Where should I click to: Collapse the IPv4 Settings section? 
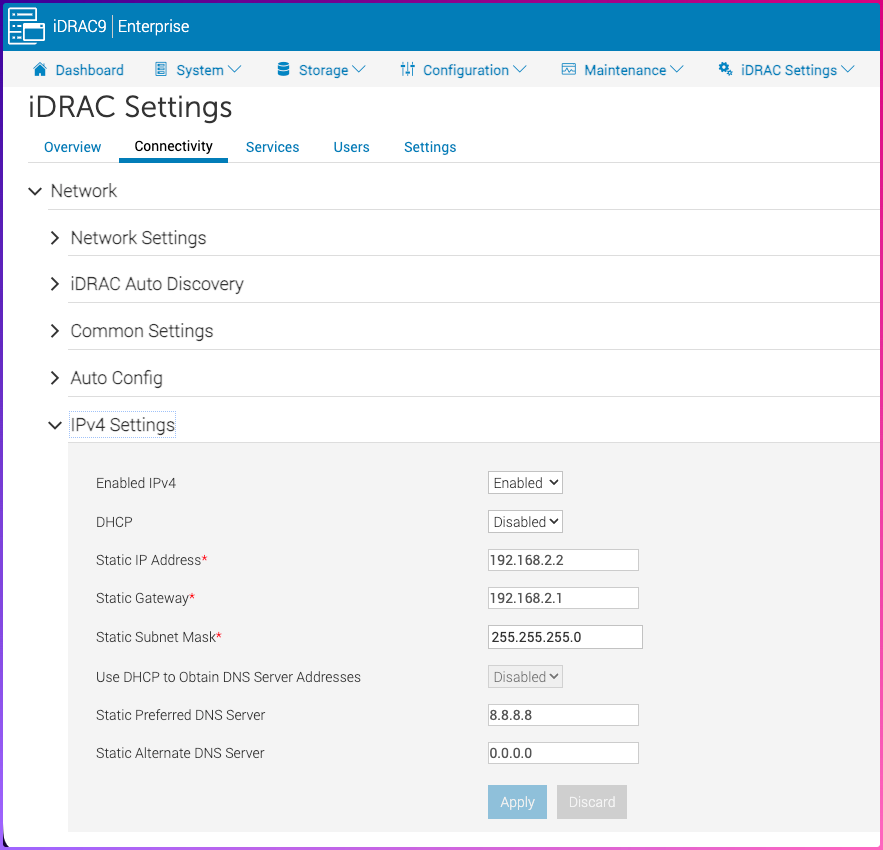(55, 425)
